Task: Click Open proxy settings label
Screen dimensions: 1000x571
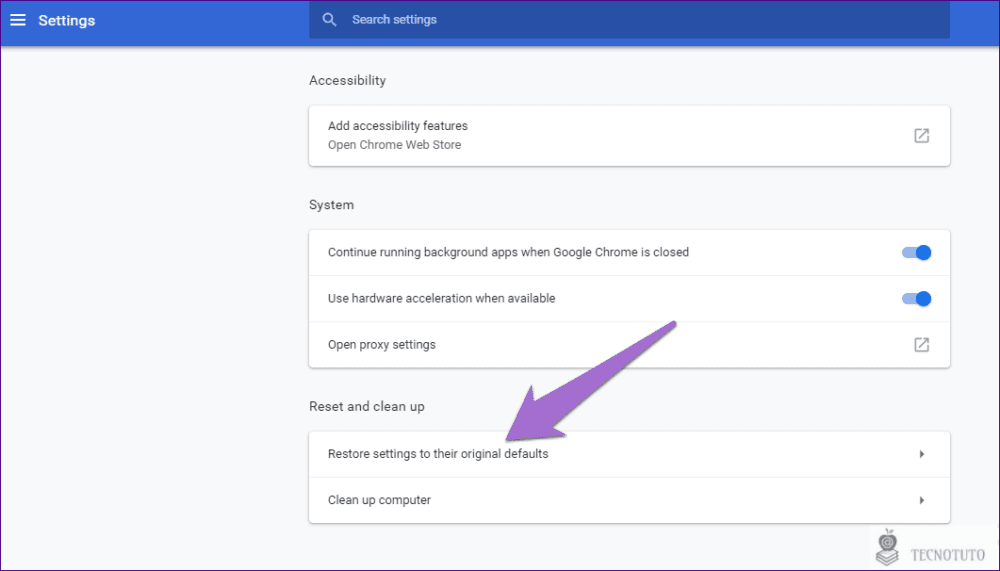Action: (x=381, y=345)
